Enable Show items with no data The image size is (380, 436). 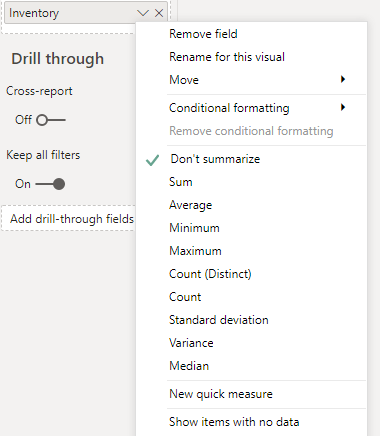coord(234,422)
